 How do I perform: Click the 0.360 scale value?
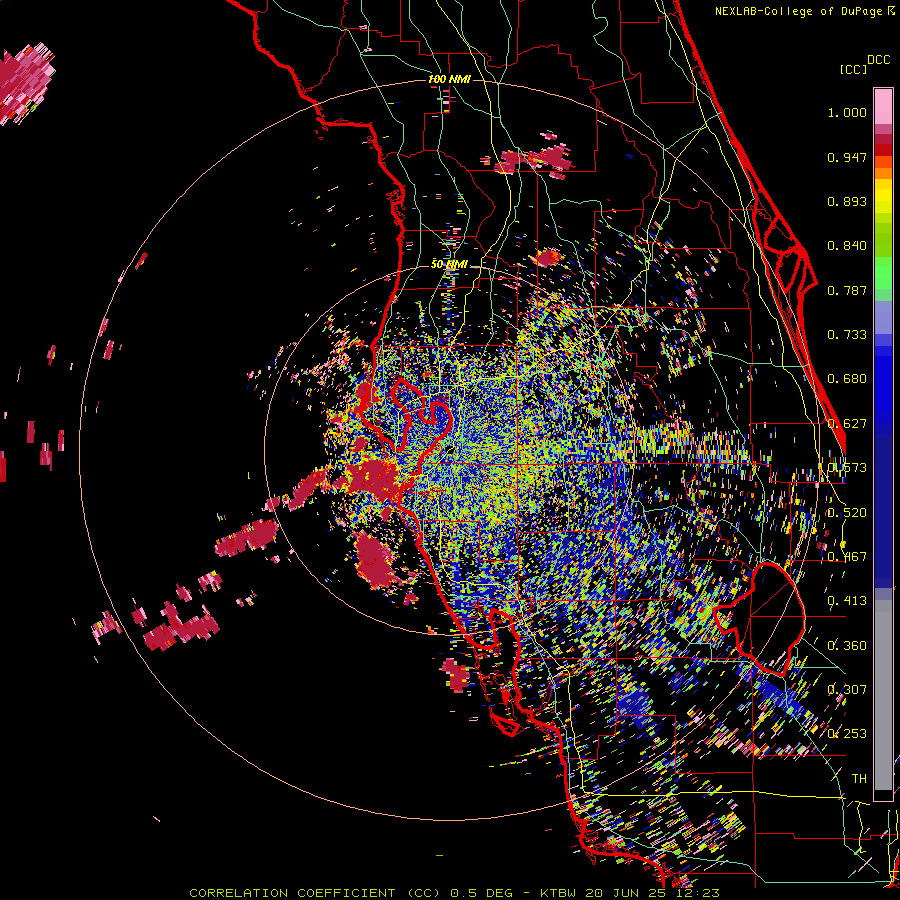[x=847, y=646]
